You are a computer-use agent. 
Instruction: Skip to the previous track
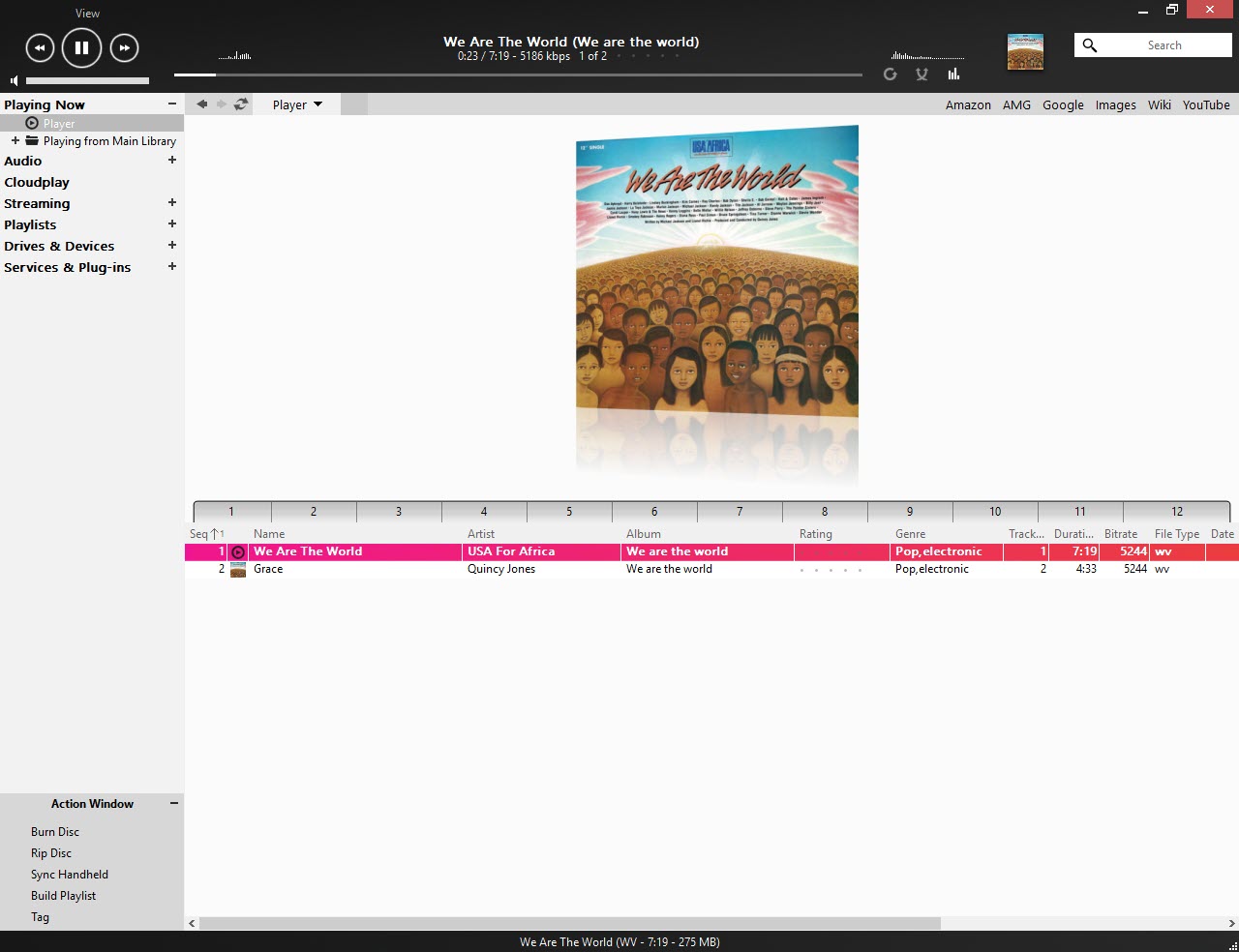point(40,47)
